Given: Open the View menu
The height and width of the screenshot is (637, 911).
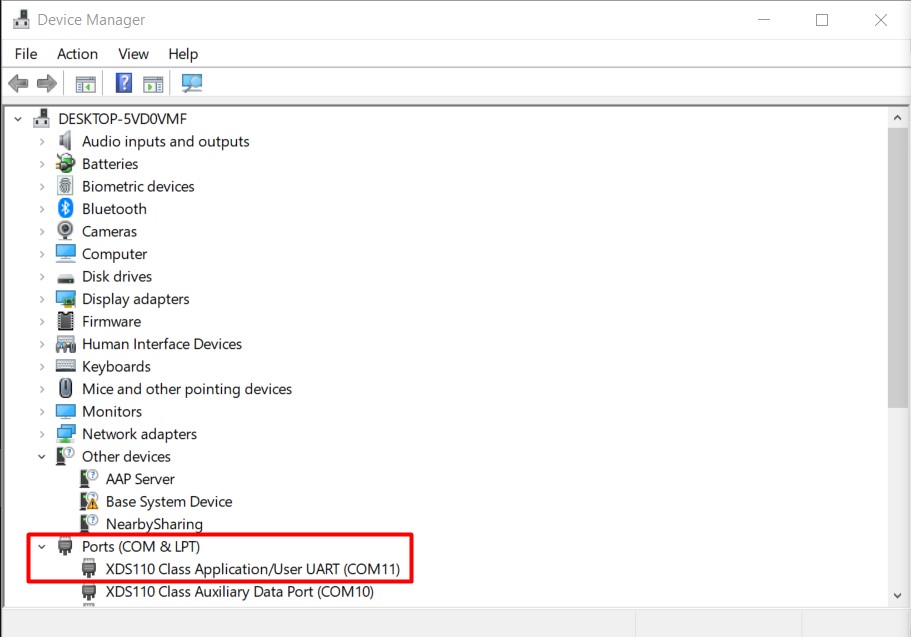Looking at the screenshot, I should (134, 54).
